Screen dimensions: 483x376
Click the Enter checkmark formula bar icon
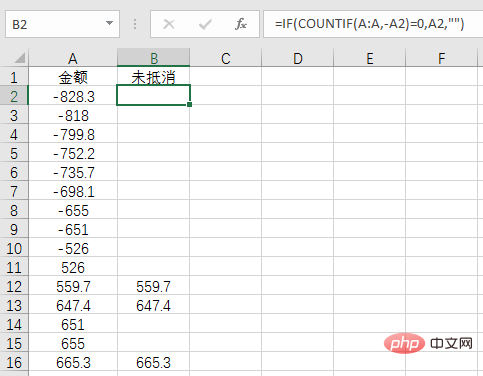(x=205, y=24)
